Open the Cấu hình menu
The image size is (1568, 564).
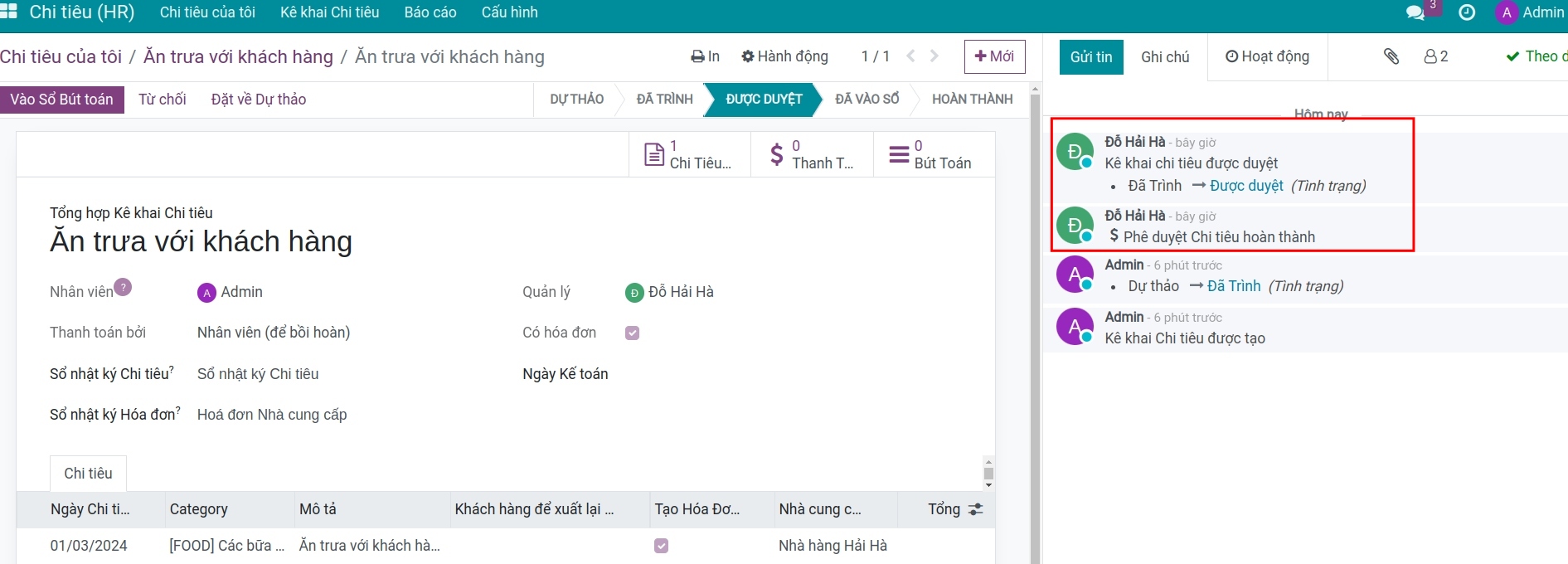pos(509,12)
